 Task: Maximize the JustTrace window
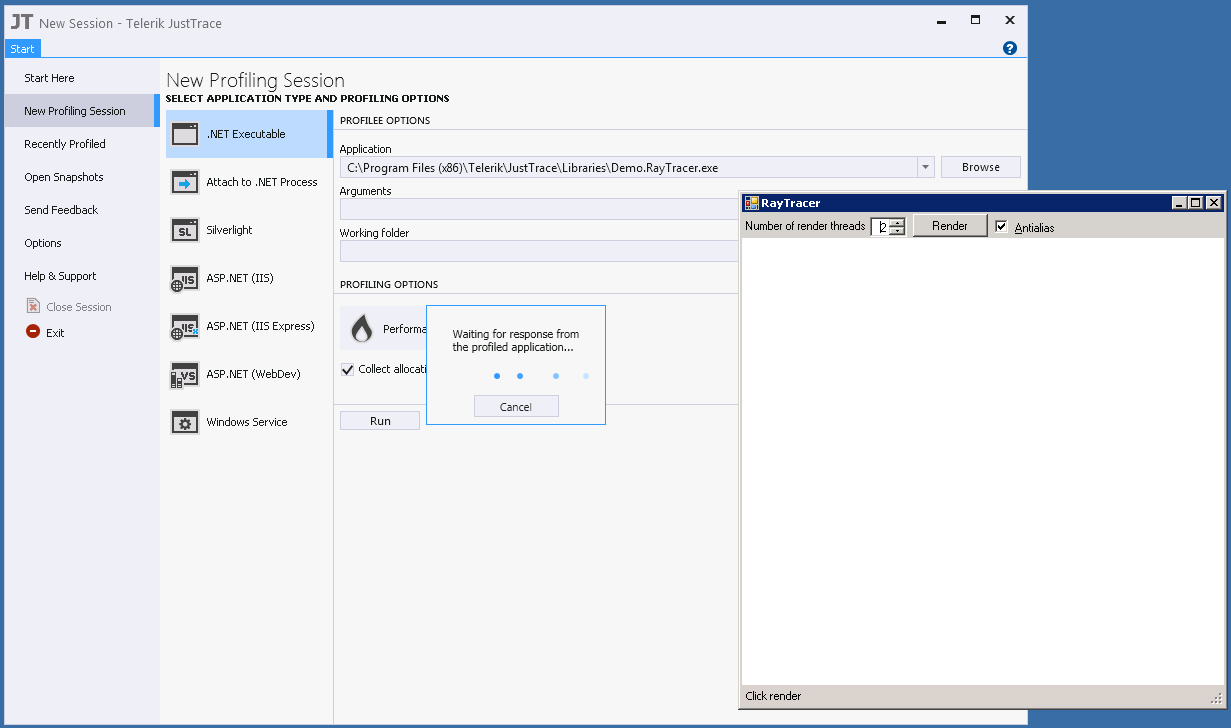pos(975,20)
